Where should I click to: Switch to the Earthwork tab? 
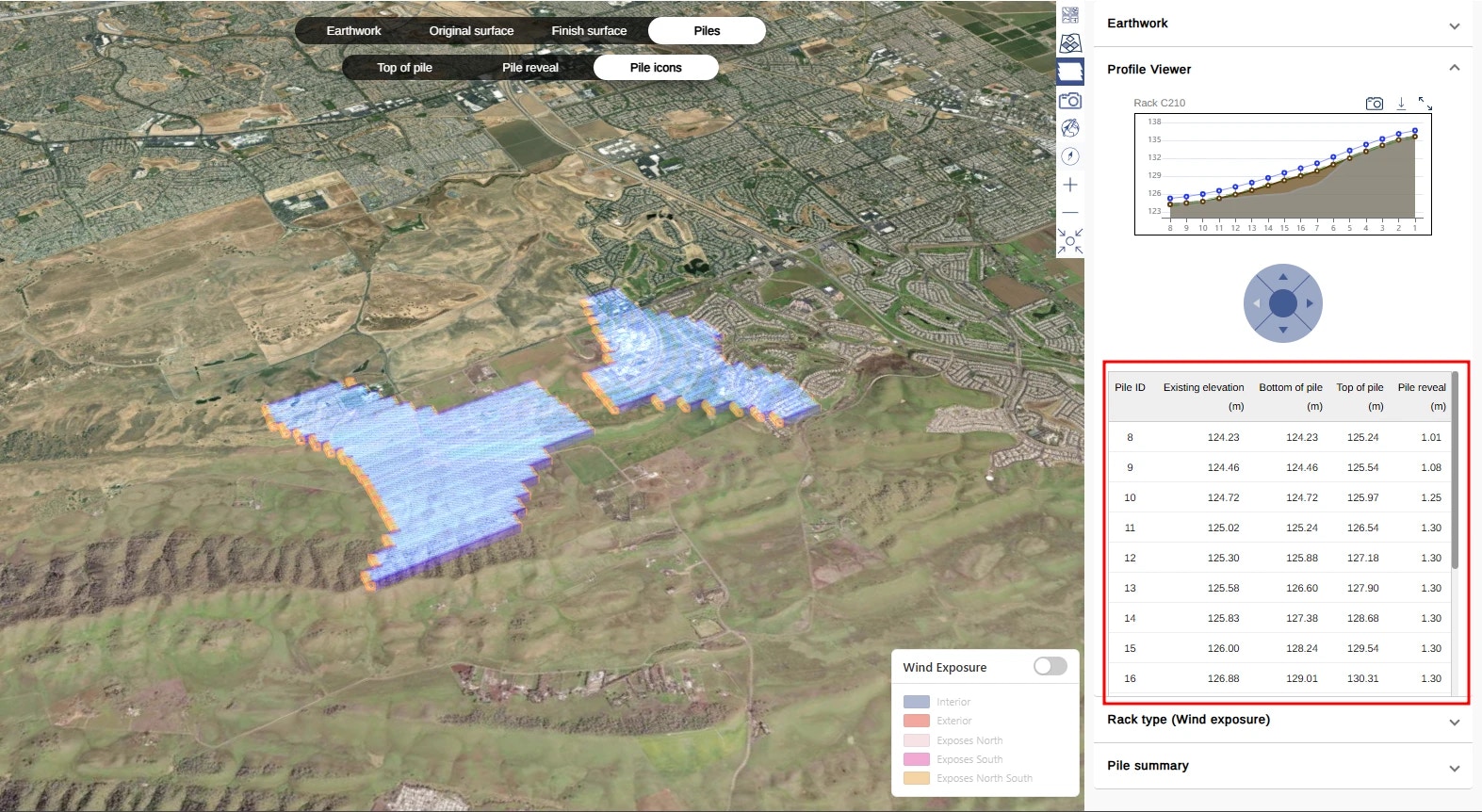353,30
